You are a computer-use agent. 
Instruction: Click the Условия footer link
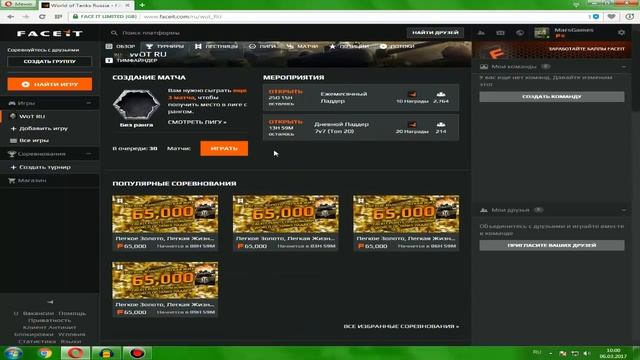[72, 334]
